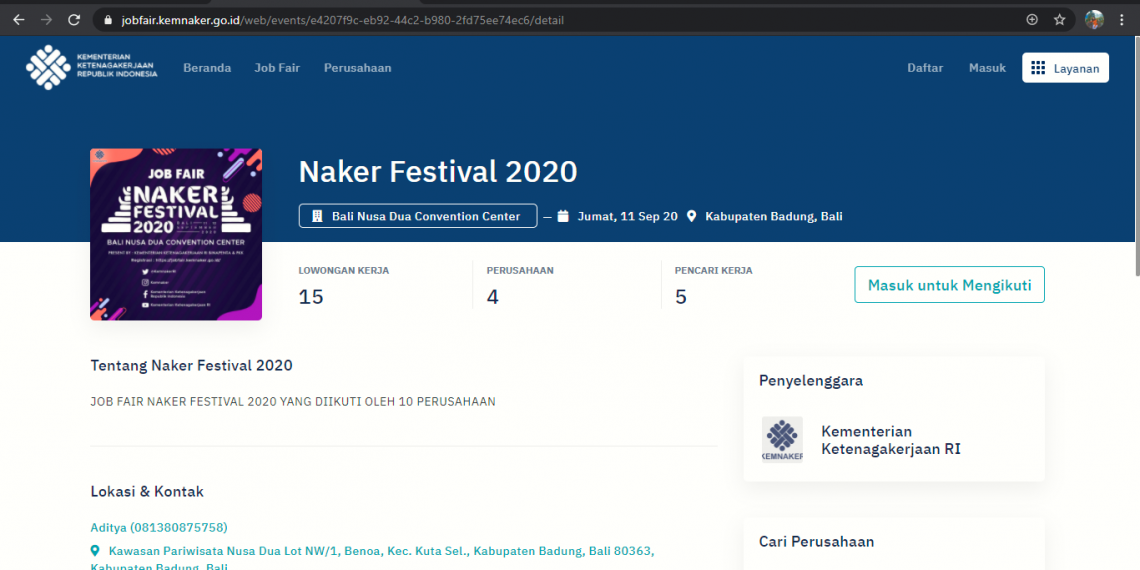Image resolution: width=1140 pixels, height=570 pixels.
Task: Click contact Aditya (081380875758)
Action: [x=159, y=527]
